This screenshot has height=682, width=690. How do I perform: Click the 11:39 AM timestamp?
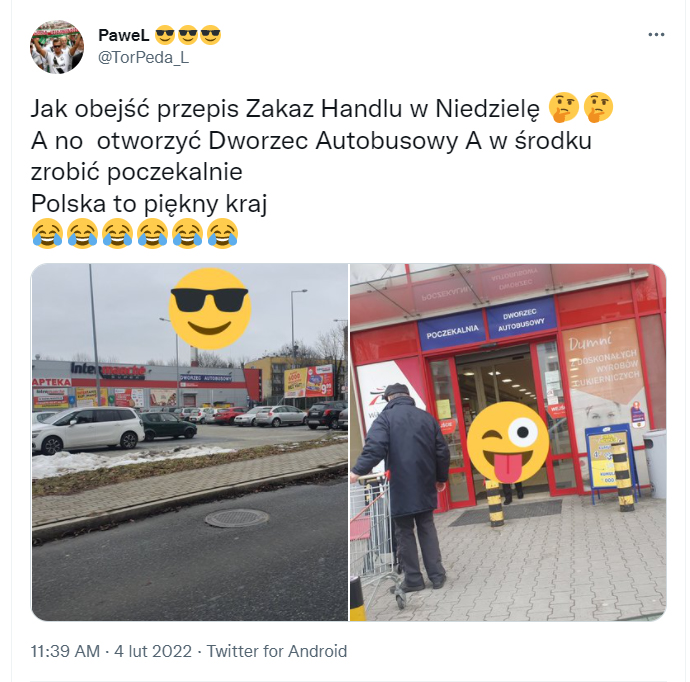[65, 651]
